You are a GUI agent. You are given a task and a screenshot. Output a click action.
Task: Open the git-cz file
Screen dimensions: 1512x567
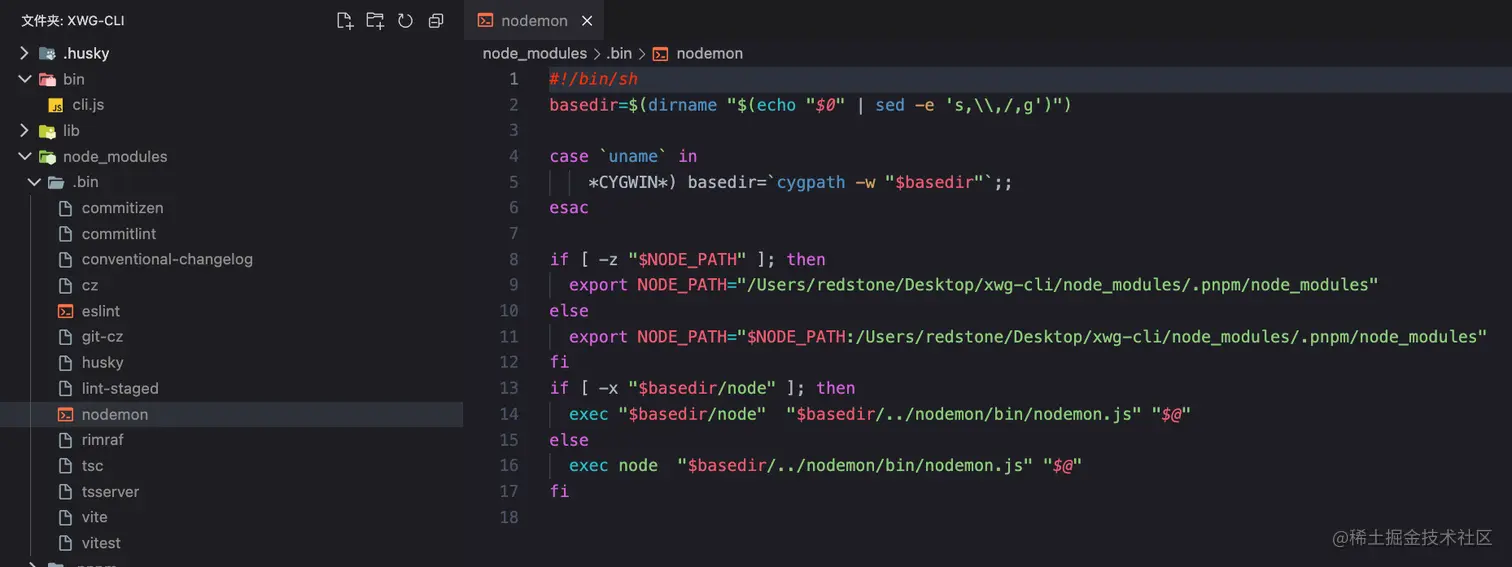click(x=102, y=337)
